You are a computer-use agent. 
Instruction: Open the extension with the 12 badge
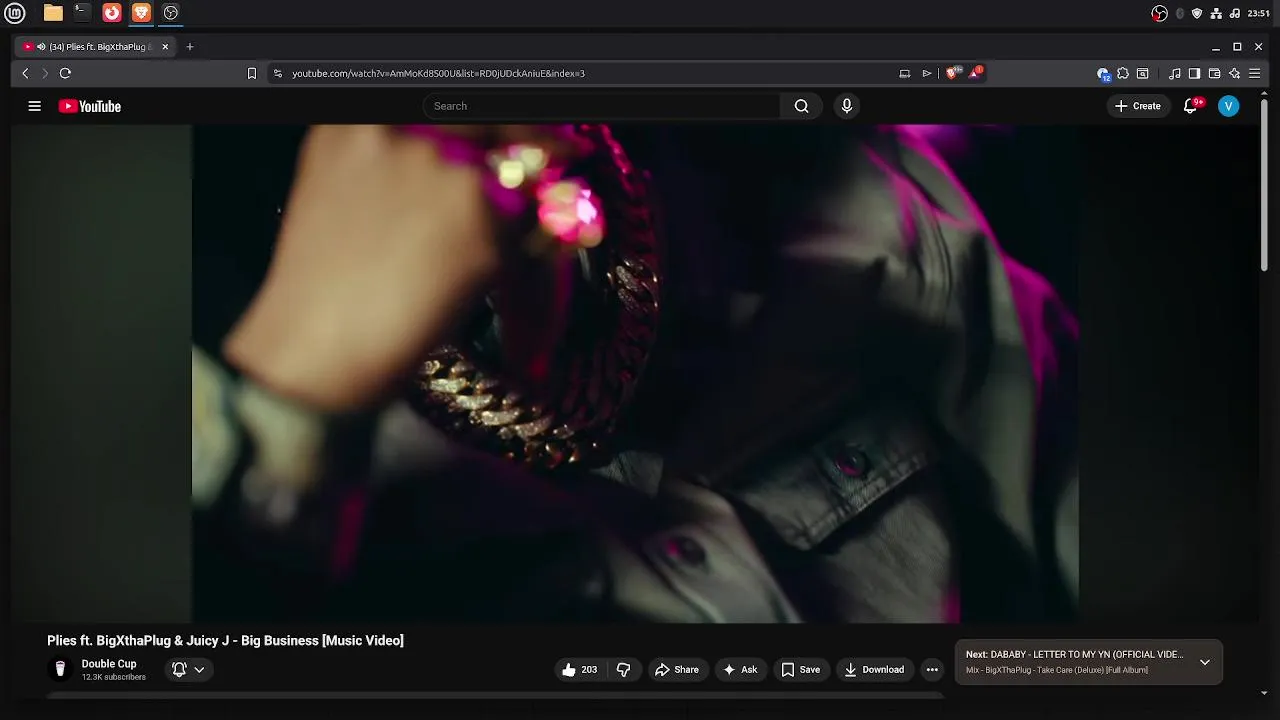click(1103, 73)
